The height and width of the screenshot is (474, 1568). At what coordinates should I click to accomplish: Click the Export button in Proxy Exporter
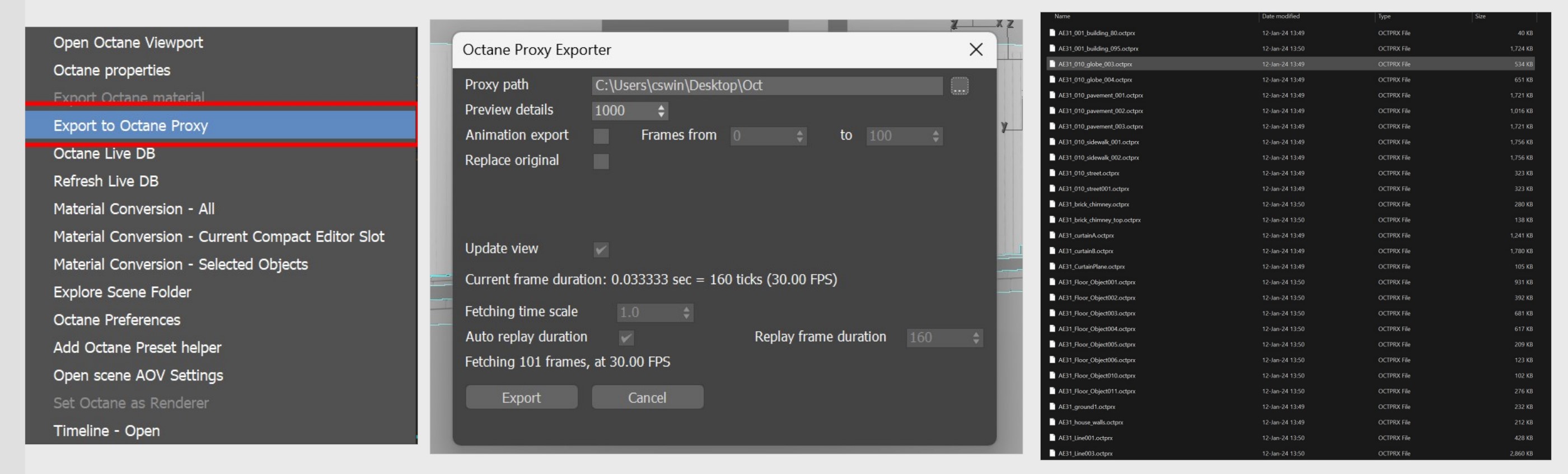tap(522, 397)
